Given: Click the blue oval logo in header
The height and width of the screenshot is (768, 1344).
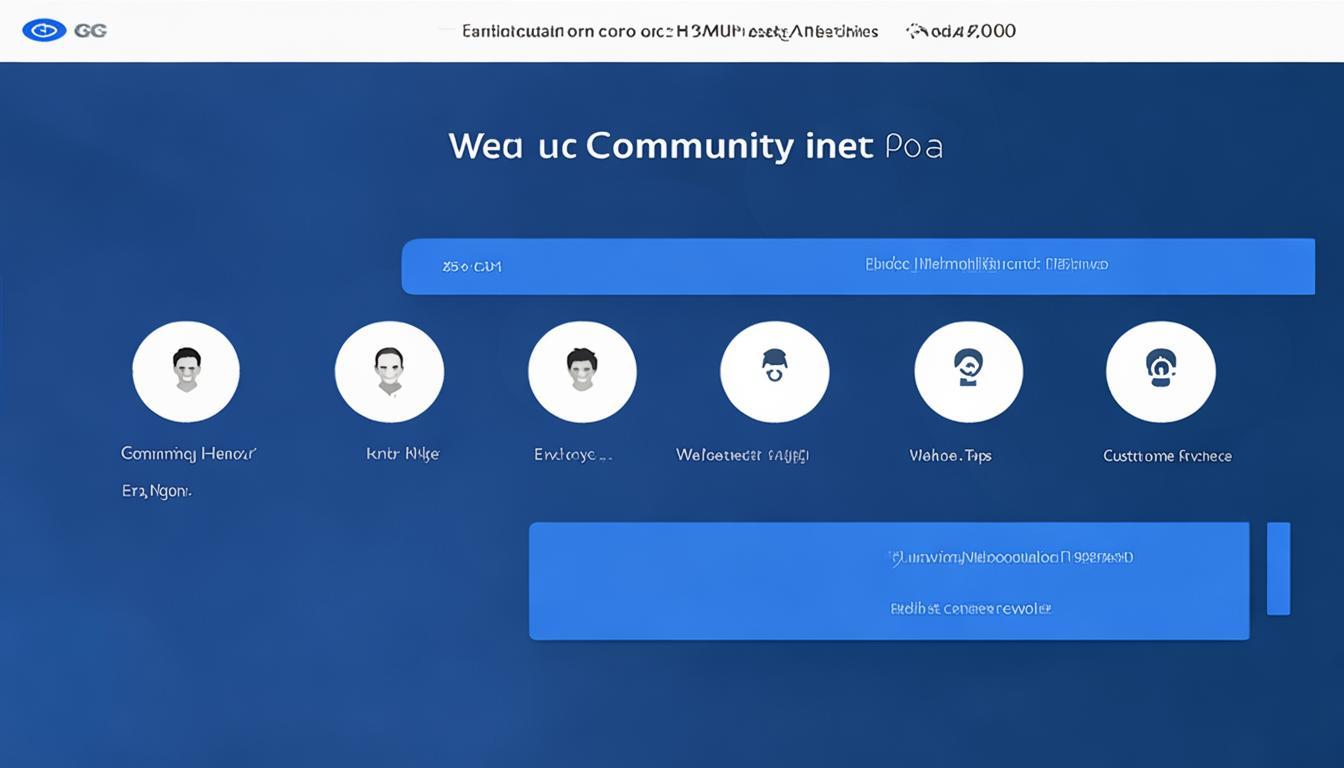Looking at the screenshot, I should [x=43, y=31].
